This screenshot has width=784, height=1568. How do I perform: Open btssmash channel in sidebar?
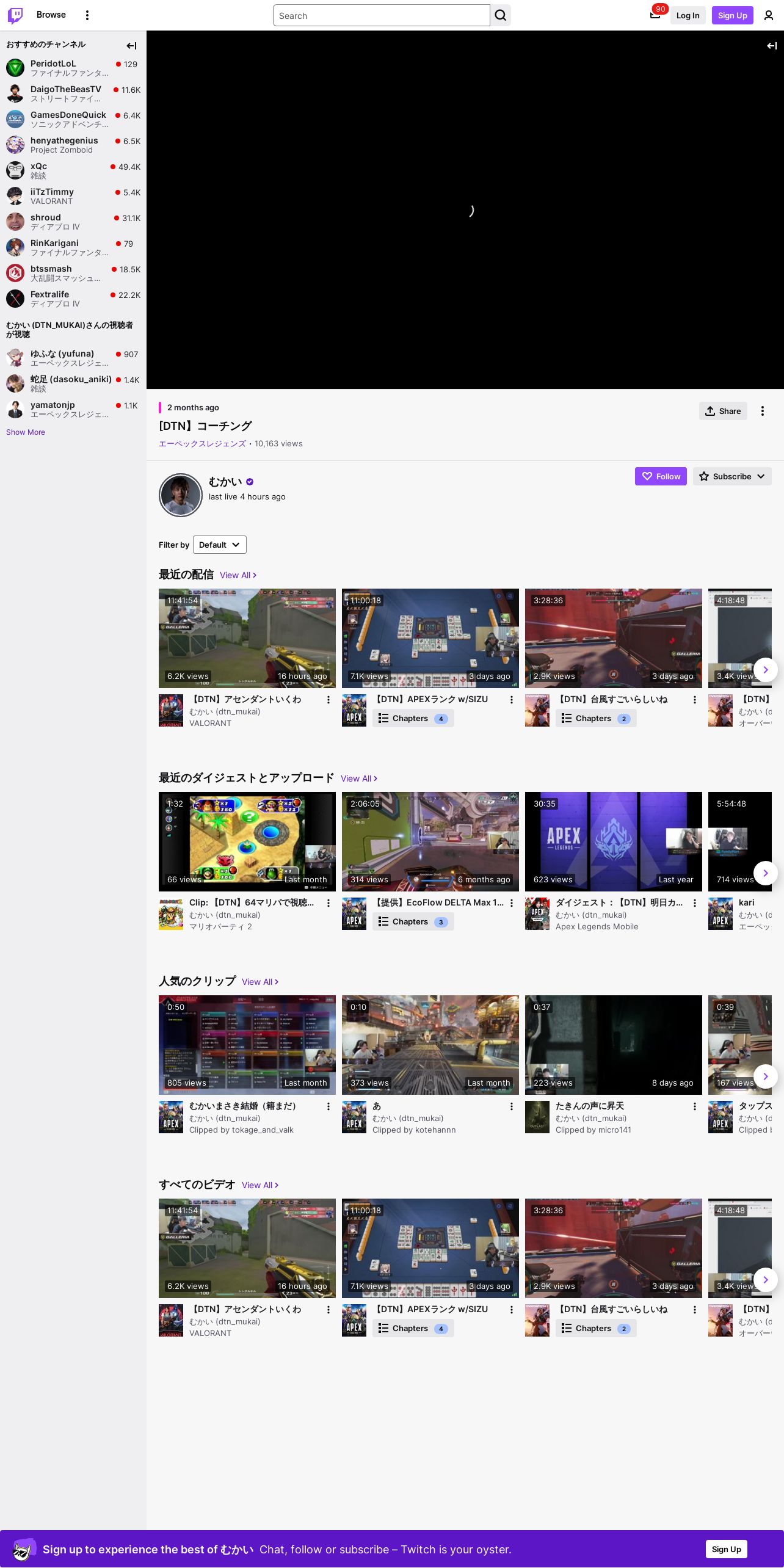(x=73, y=273)
